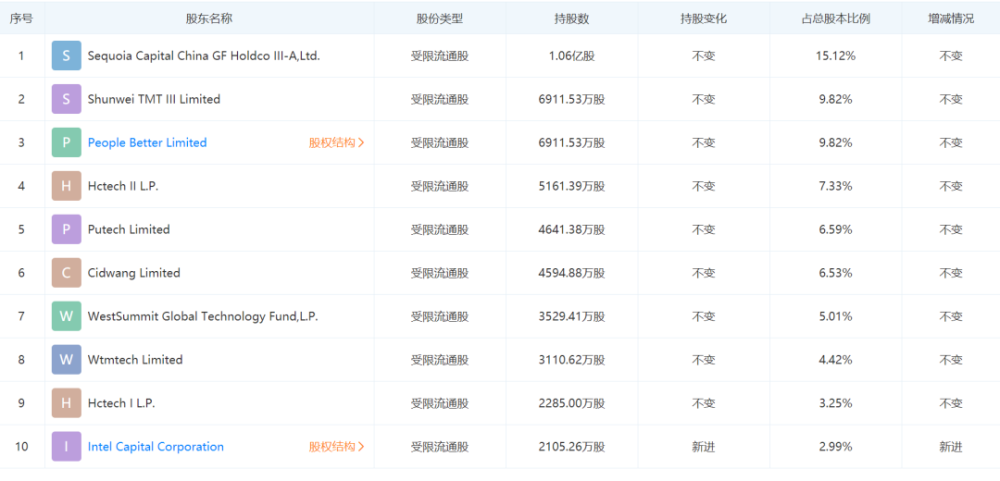Viewport: 1000px width, 481px height.
Task: Click the 2.99% share ratio
Action: pyautogui.click(x=835, y=447)
